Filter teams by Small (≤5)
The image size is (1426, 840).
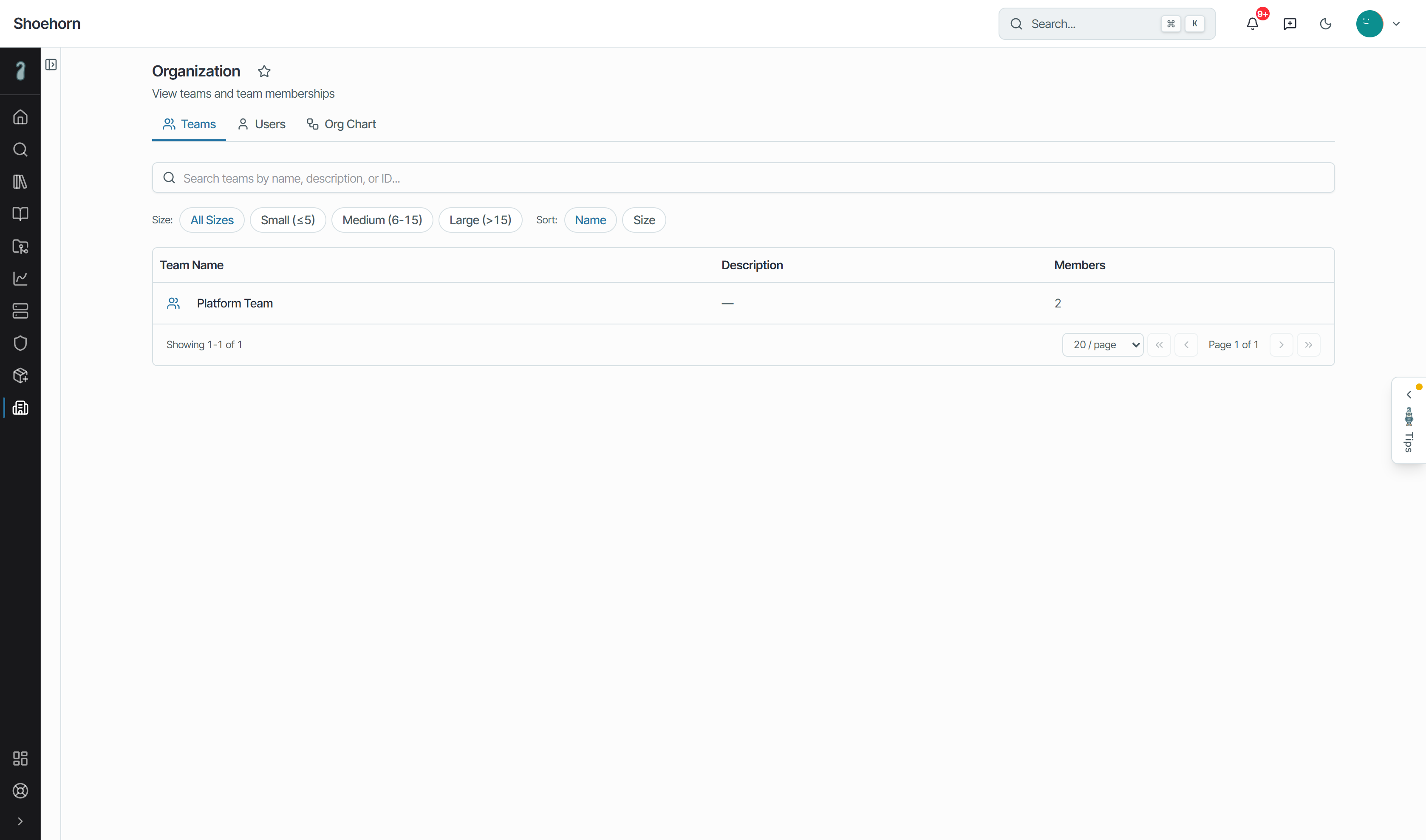(x=288, y=220)
